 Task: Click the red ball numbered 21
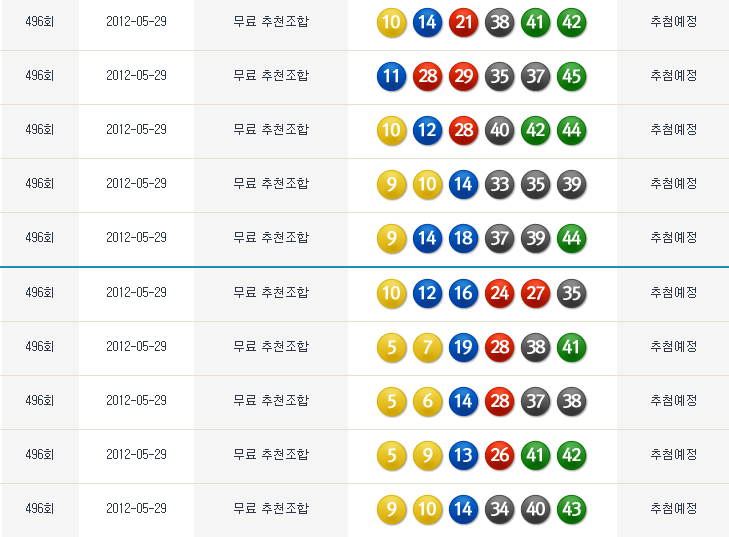click(463, 22)
